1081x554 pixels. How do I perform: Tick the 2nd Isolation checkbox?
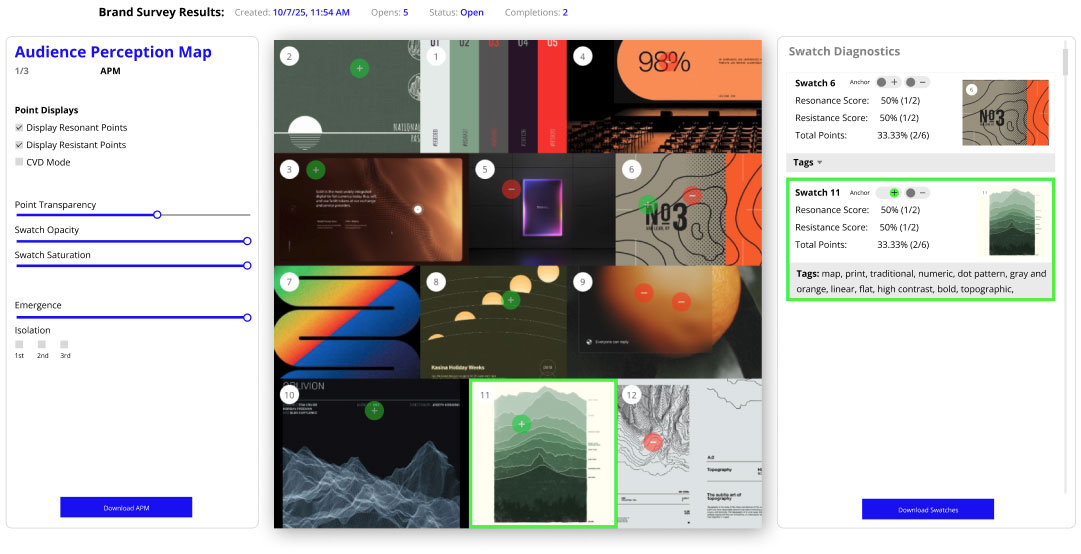(x=42, y=345)
